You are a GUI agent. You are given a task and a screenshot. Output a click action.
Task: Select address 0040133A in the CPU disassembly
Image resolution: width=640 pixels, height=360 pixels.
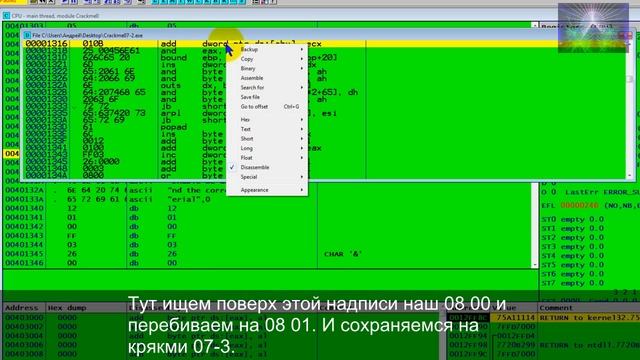(24, 199)
